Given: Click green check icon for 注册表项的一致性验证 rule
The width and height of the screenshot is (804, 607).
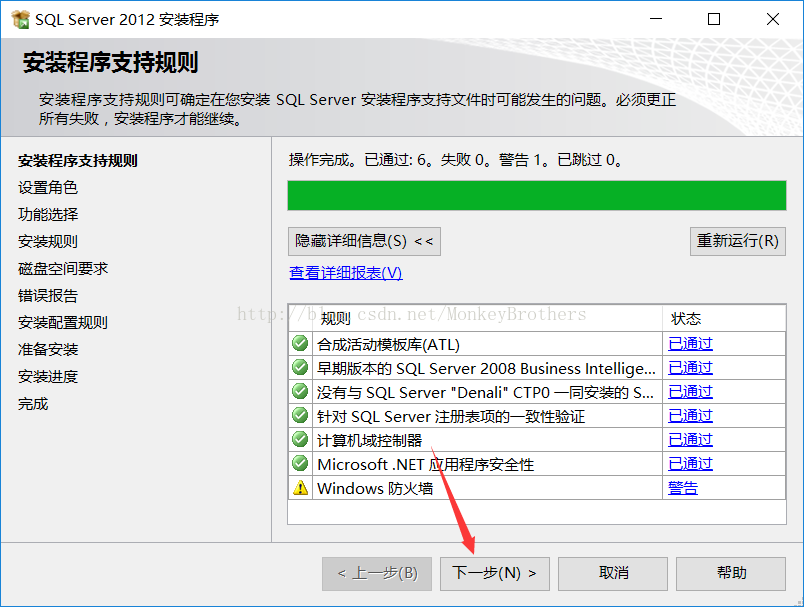Looking at the screenshot, I should (x=300, y=415).
